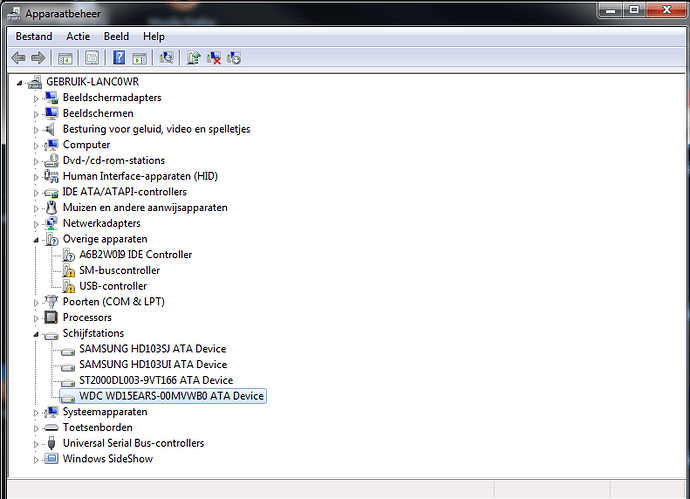The height and width of the screenshot is (499, 690).
Task: Select Universal Serial Bus-controllers label
Action: tap(133, 444)
